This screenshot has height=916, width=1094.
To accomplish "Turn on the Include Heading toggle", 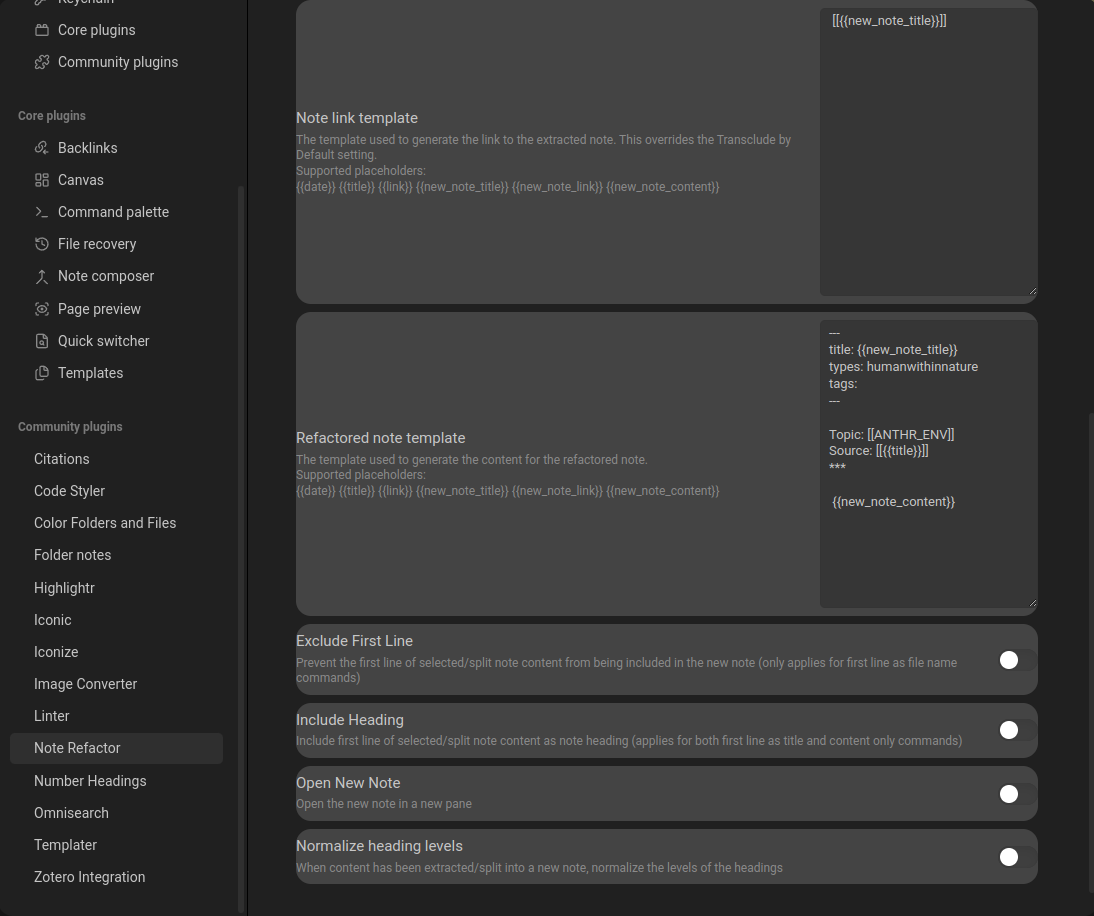I will click(1017, 730).
